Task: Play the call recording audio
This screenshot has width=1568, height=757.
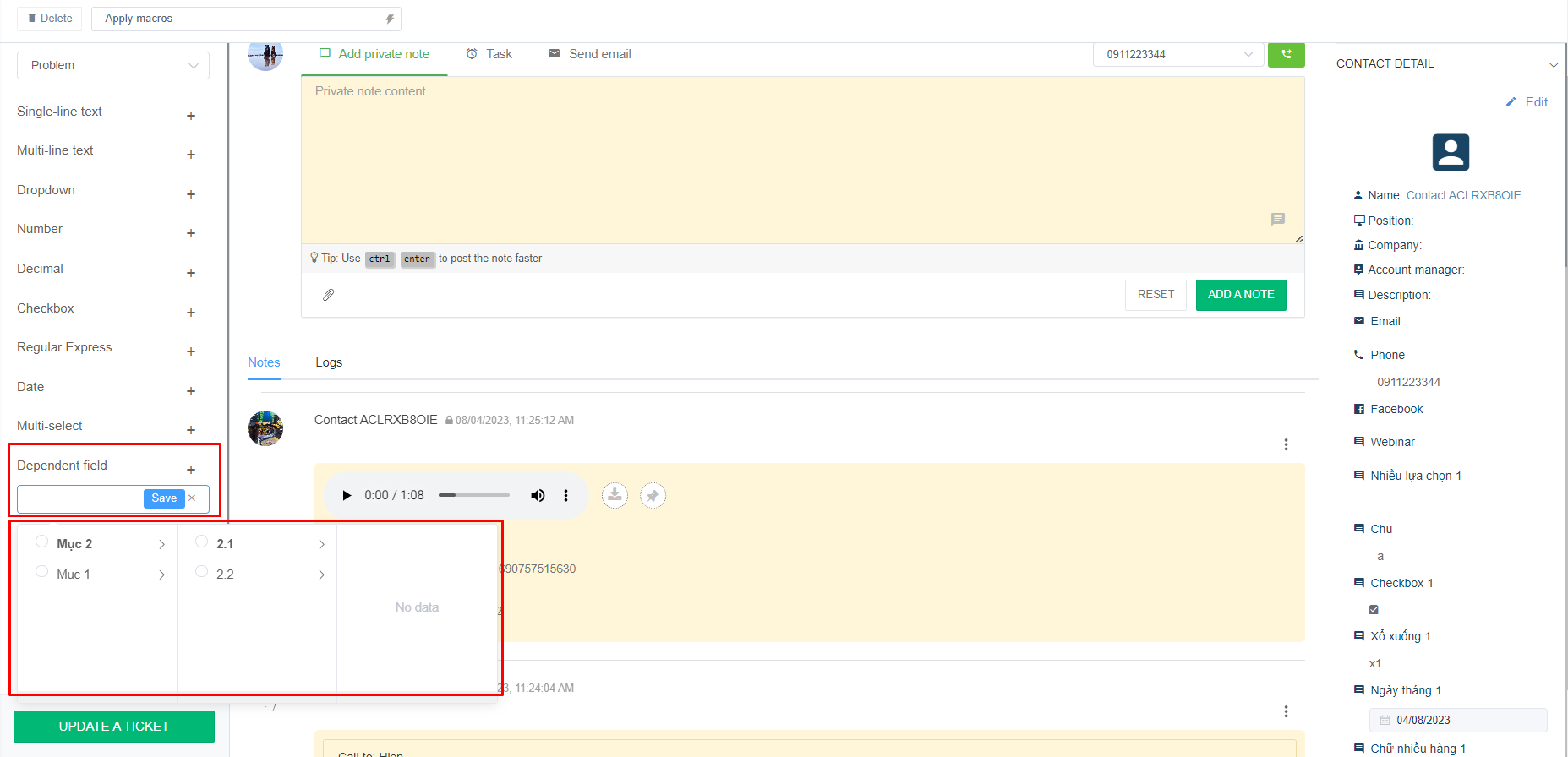Action: (x=347, y=496)
